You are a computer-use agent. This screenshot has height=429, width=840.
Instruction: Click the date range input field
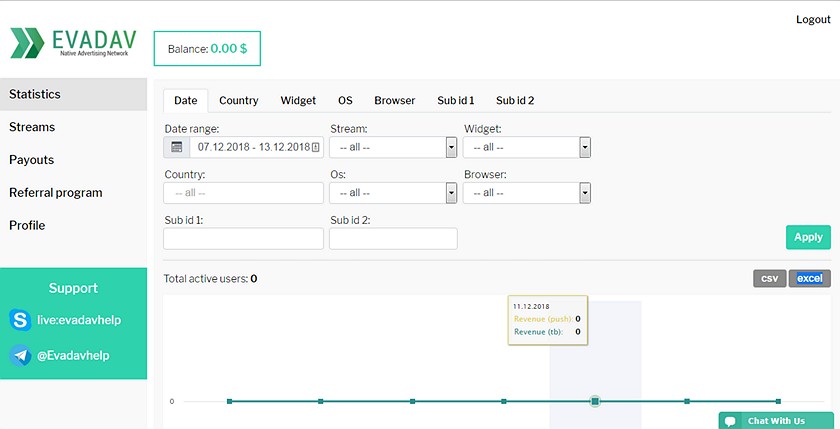pyautogui.click(x=257, y=147)
